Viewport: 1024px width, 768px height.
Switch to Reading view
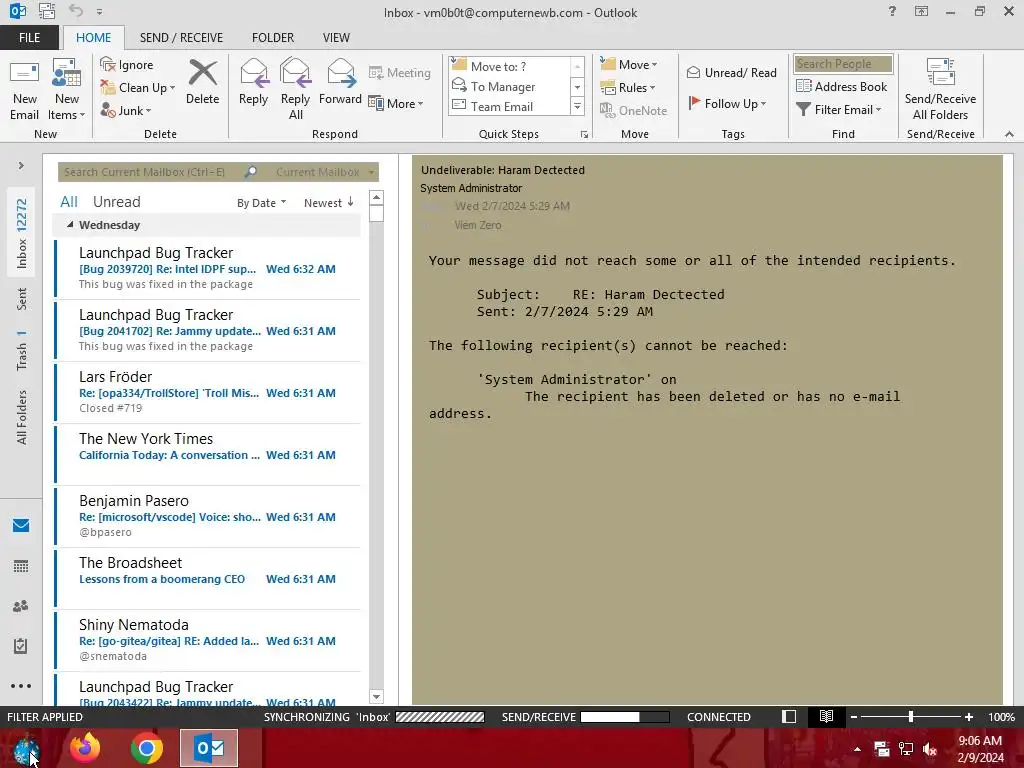pyautogui.click(x=826, y=717)
